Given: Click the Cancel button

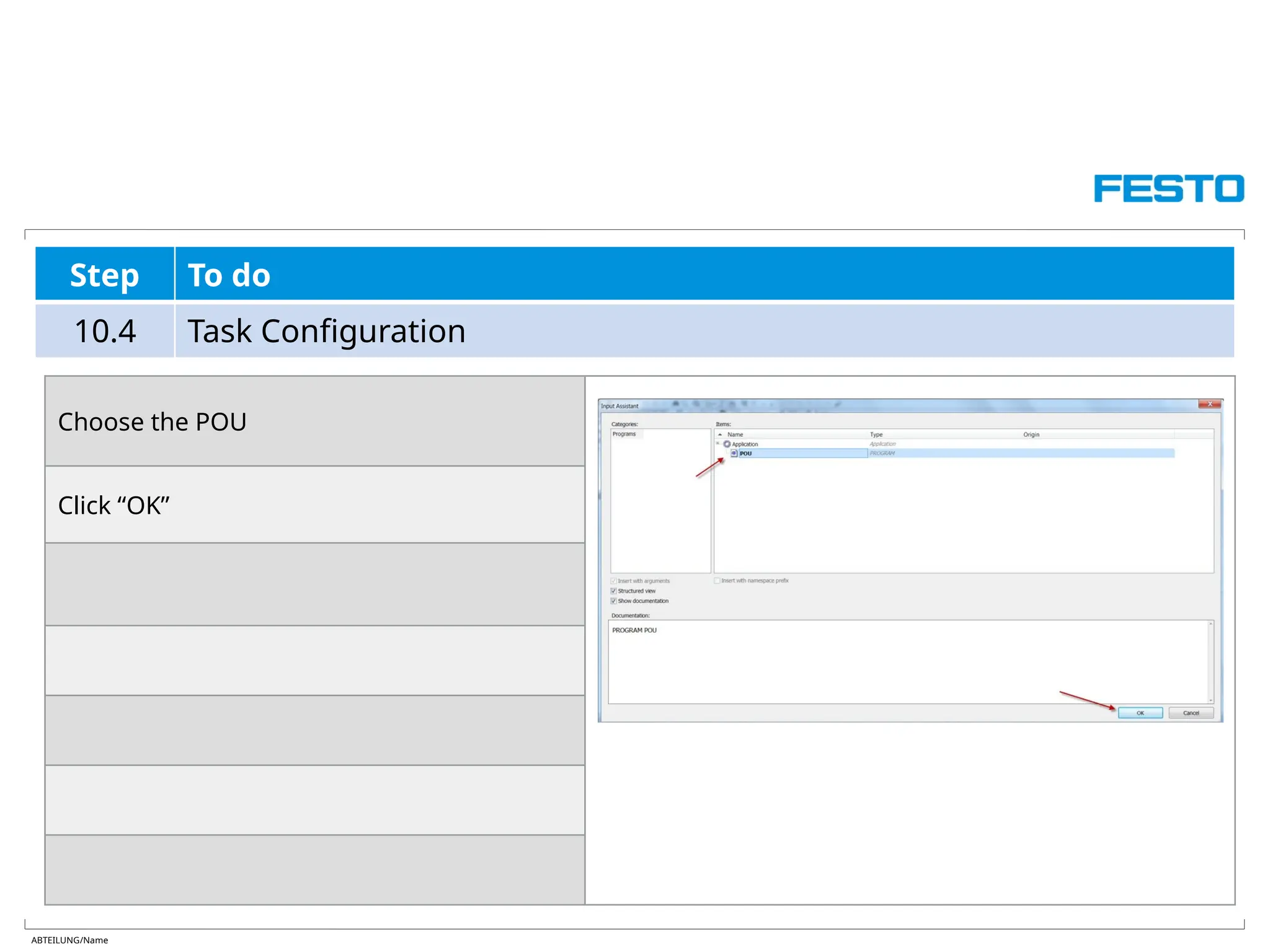Looking at the screenshot, I should pos(1191,713).
